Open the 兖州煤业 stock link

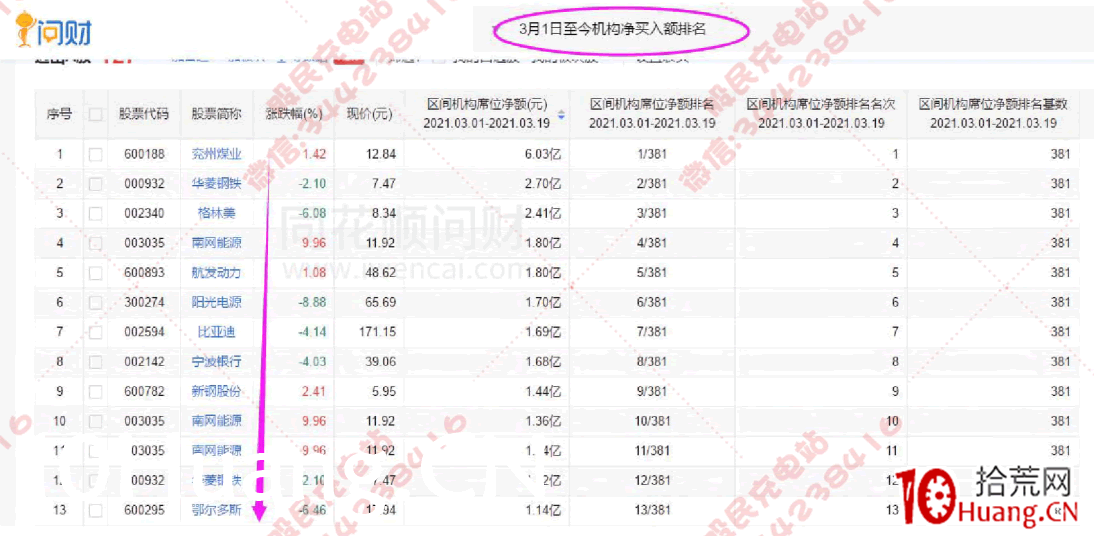[x=216, y=154]
